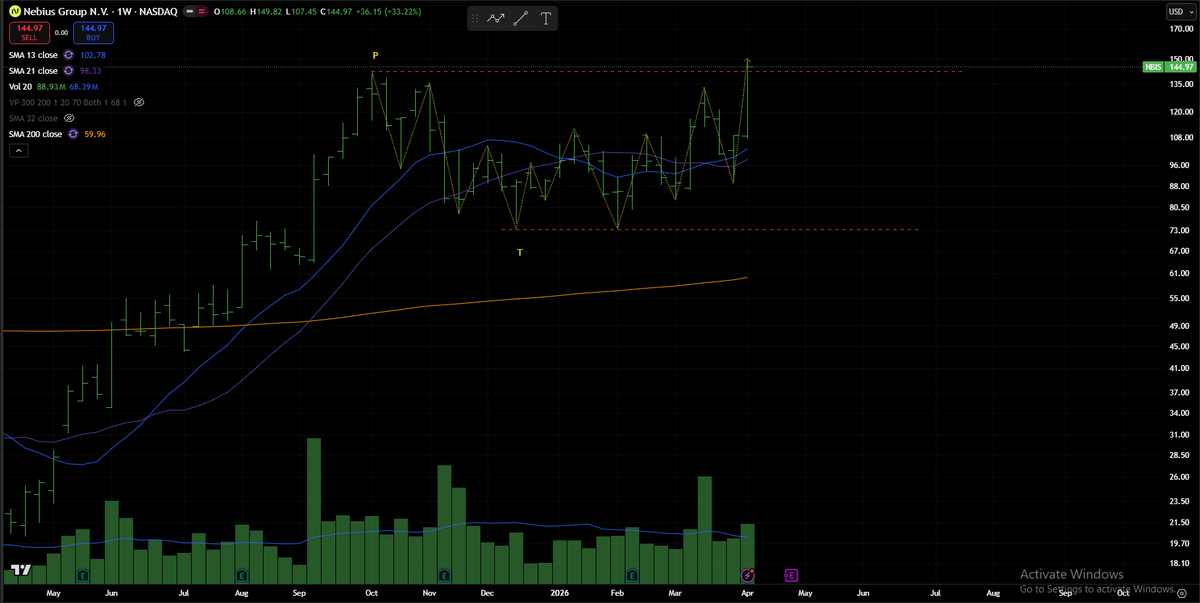
Task: Select the Vol 20 indicator legend
Action: click(20, 87)
